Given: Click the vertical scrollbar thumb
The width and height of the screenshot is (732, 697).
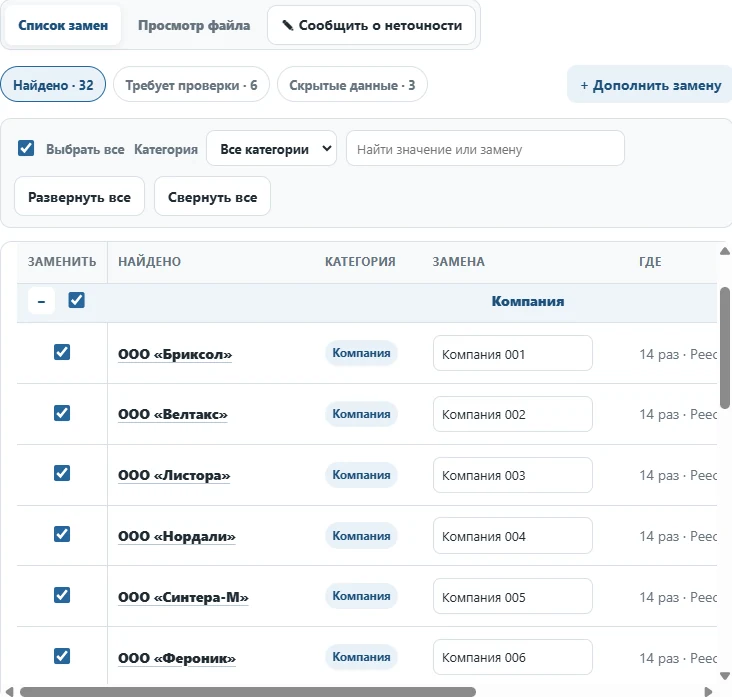Looking at the screenshot, I should (725, 348).
